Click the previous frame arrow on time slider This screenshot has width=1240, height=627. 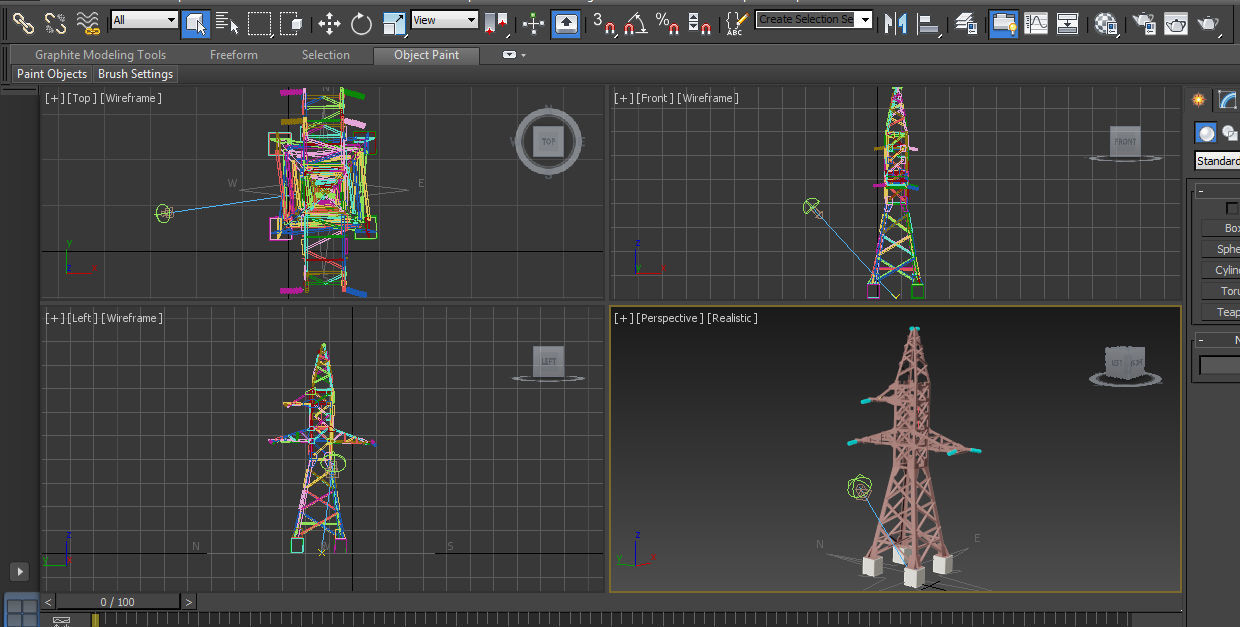coord(48,602)
